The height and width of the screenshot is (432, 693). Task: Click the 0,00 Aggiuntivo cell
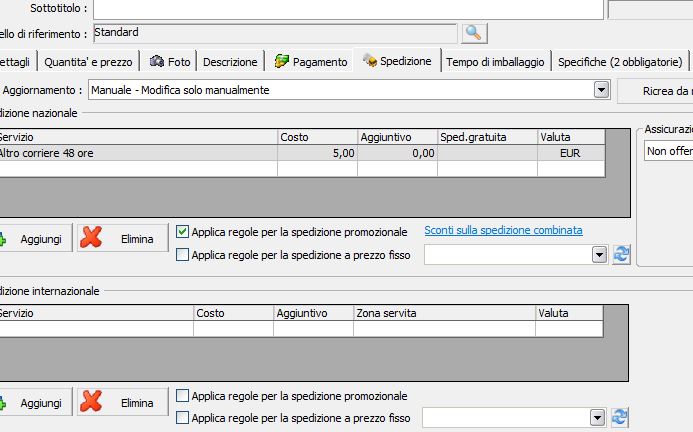(397, 153)
